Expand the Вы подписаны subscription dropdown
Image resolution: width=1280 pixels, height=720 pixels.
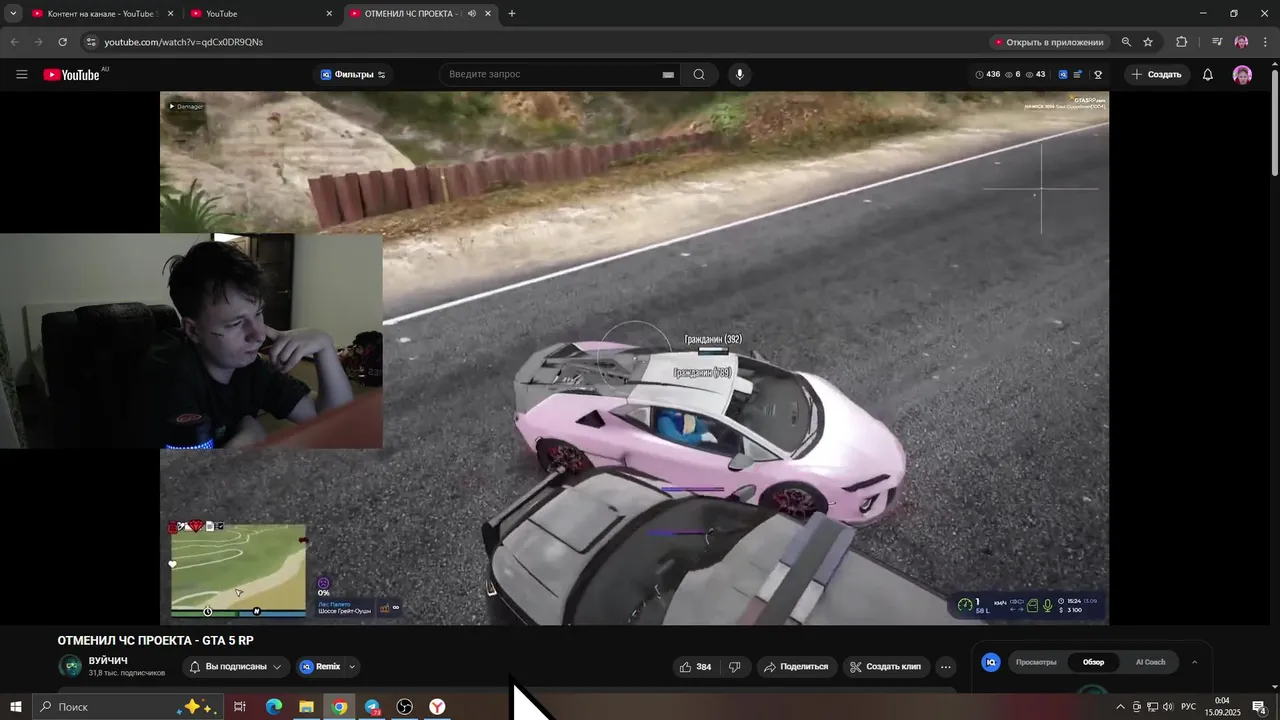click(237, 667)
